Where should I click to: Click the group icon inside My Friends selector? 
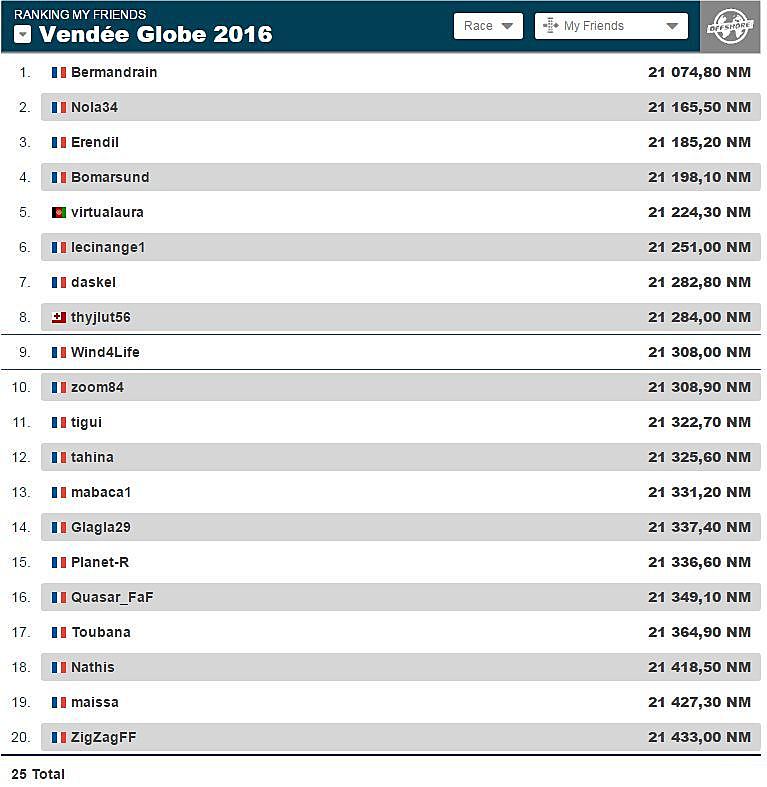[x=551, y=26]
